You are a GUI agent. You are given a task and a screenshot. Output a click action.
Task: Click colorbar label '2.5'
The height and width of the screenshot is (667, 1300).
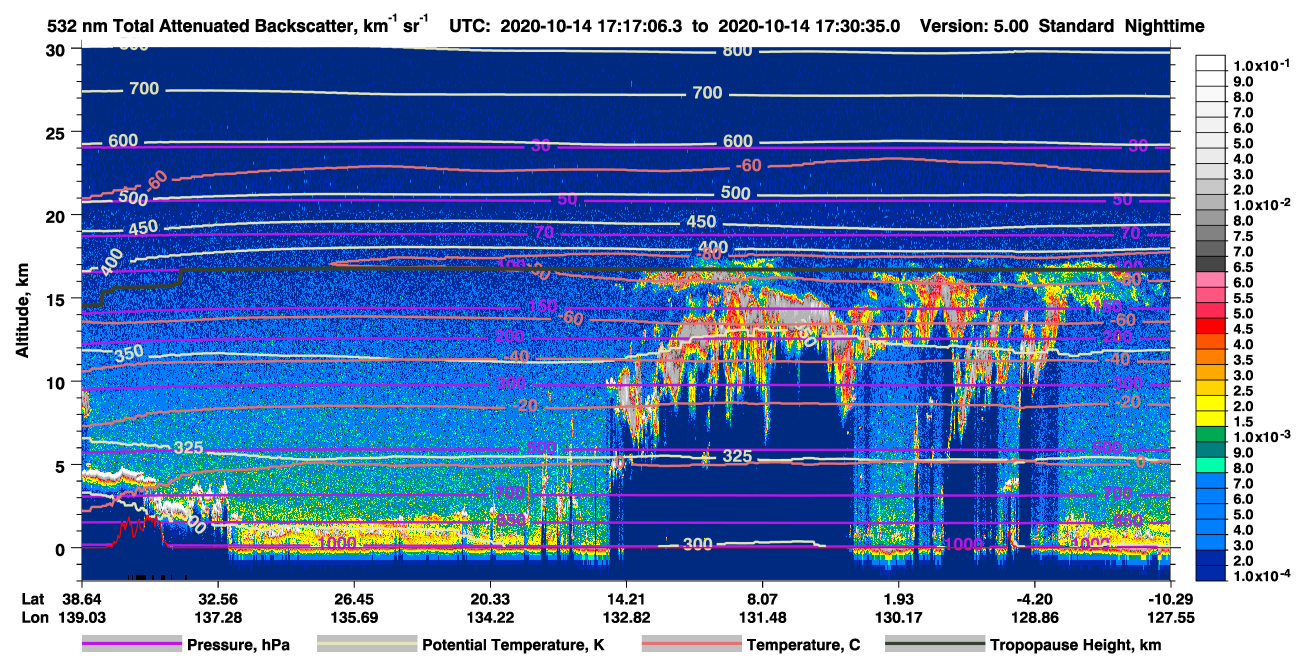tap(1243, 391)
